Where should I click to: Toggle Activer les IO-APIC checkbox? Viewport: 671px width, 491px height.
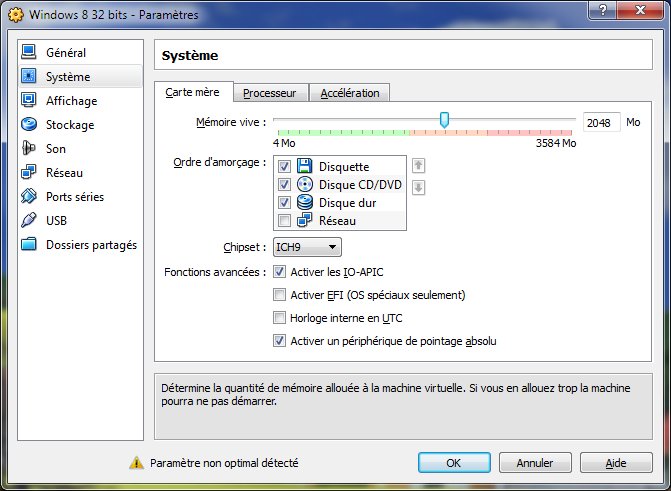coord(279,272)
